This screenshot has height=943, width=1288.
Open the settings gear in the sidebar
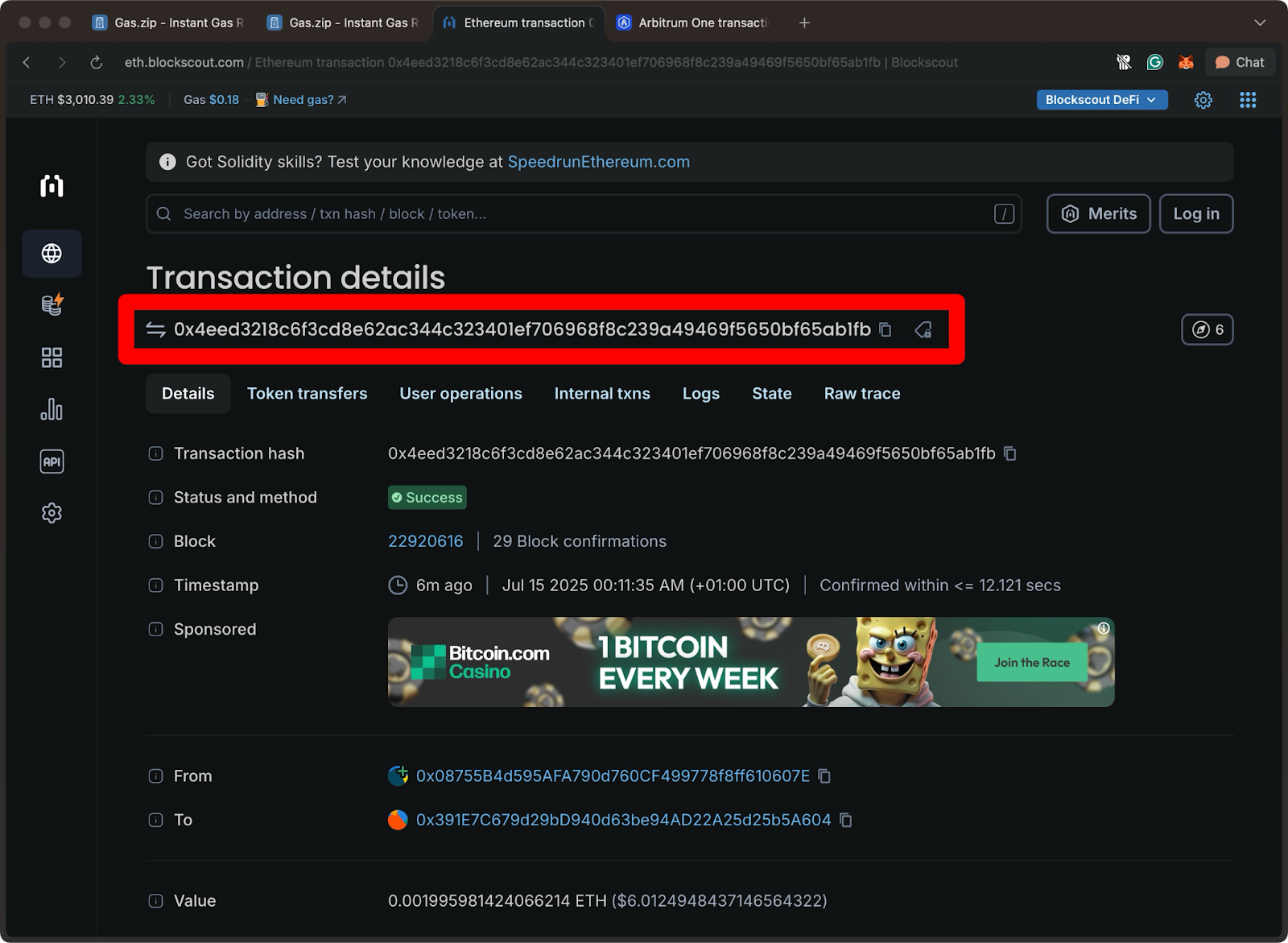52,513
